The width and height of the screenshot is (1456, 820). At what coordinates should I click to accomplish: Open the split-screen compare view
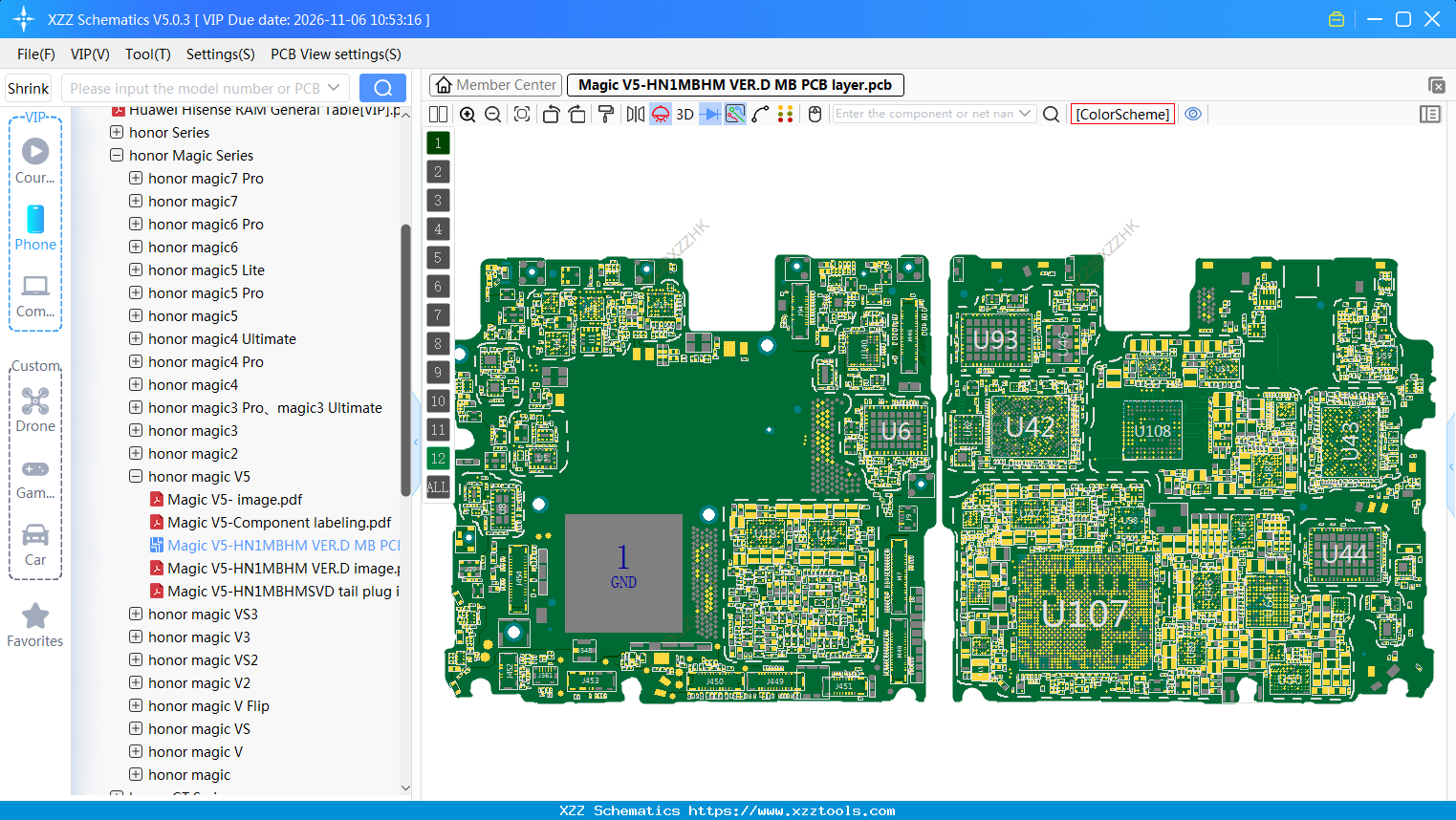tap(438, 114)
